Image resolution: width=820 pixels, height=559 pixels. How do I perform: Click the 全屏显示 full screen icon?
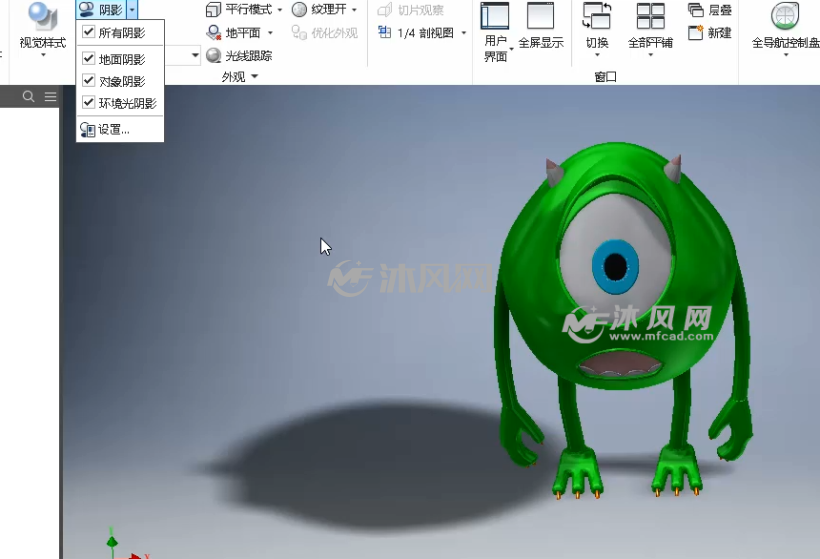pyautogui.click(x=540, y=16)
